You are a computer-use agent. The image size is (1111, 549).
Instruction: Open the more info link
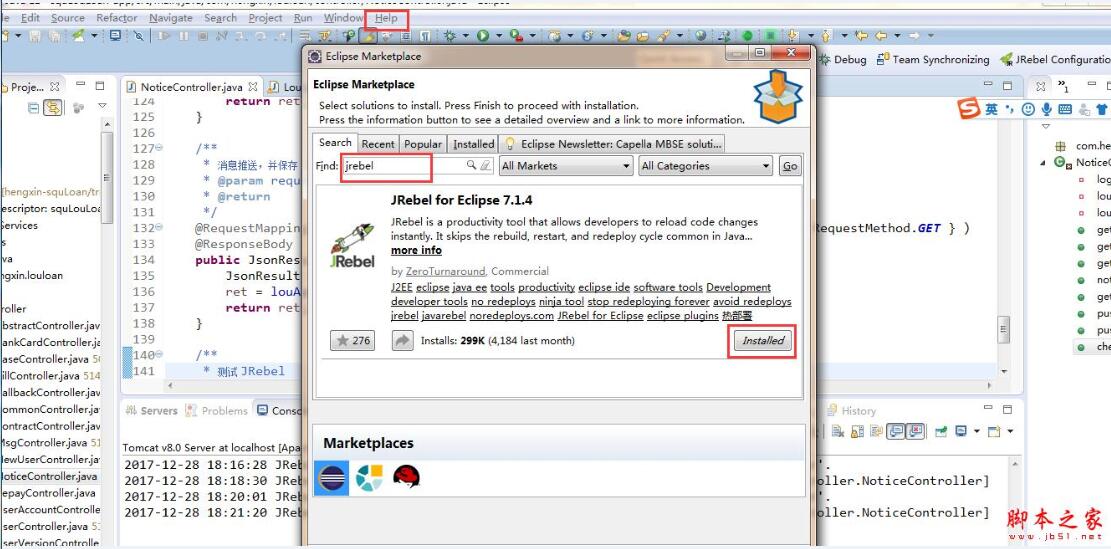[x=416, y=250]
